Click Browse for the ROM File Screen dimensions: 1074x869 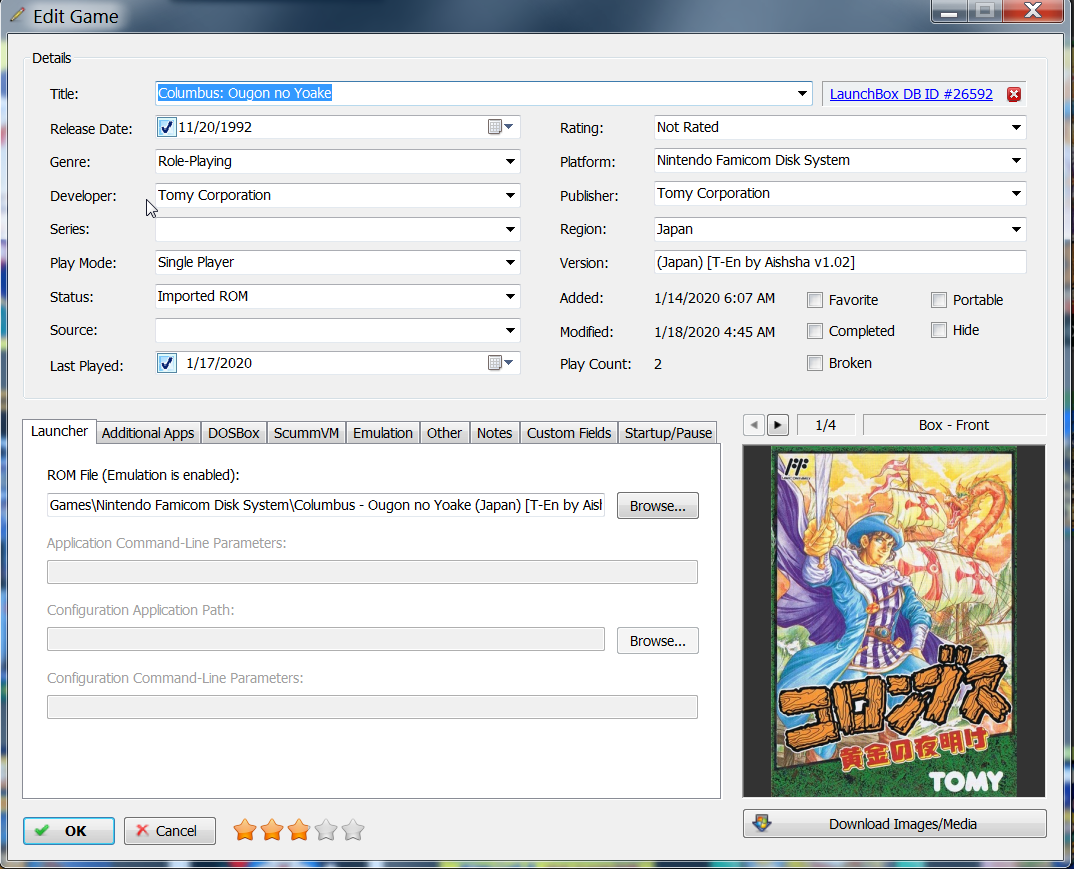tap(657, 506)
